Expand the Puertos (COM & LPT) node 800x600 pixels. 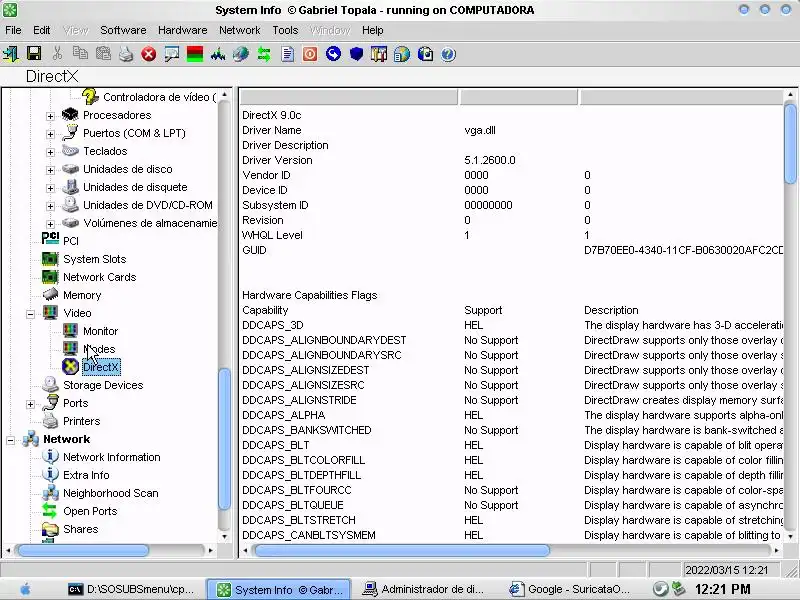click(x=50, y=134)
